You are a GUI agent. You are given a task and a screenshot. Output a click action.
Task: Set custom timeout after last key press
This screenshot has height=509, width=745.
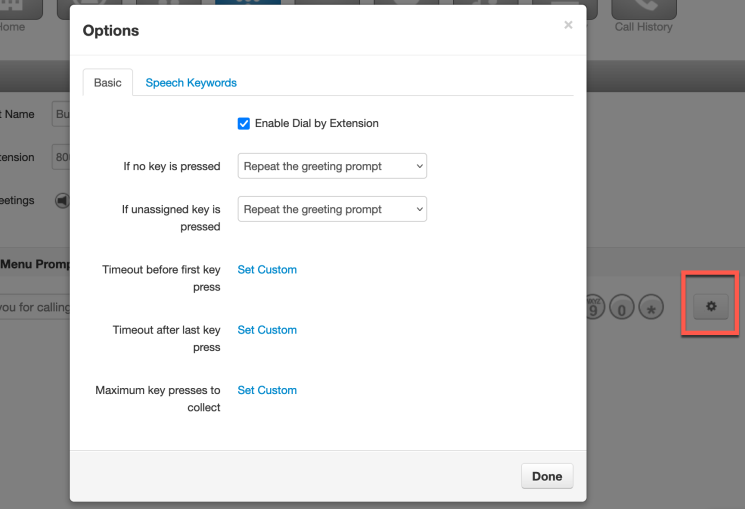point(267,330)
